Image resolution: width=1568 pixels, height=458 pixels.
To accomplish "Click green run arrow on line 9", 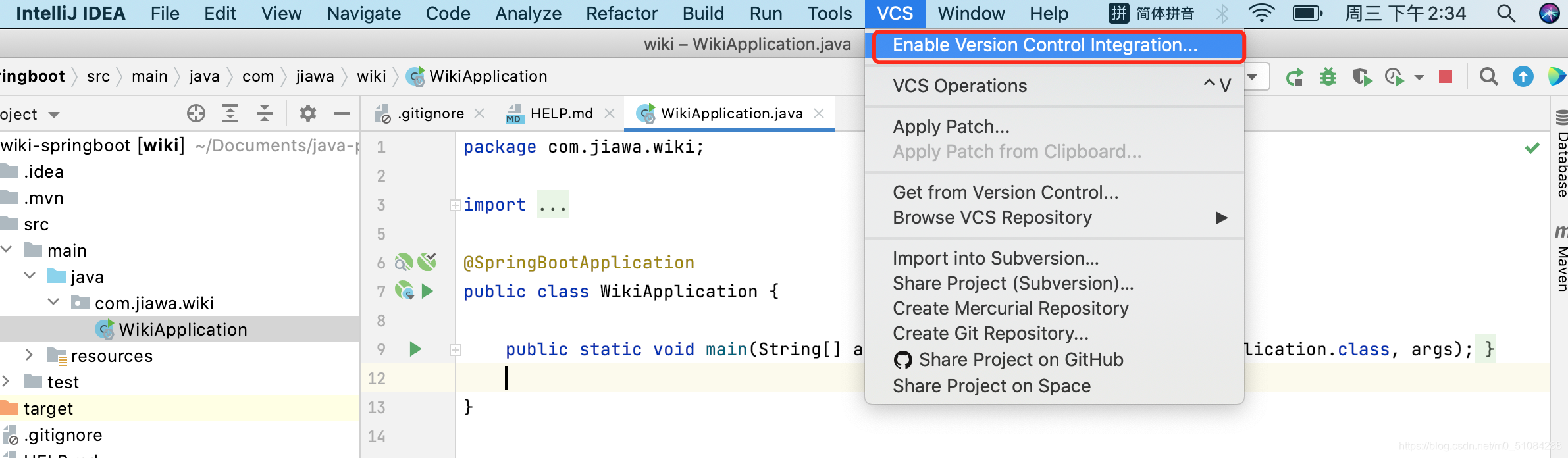I will pos(415,349).
